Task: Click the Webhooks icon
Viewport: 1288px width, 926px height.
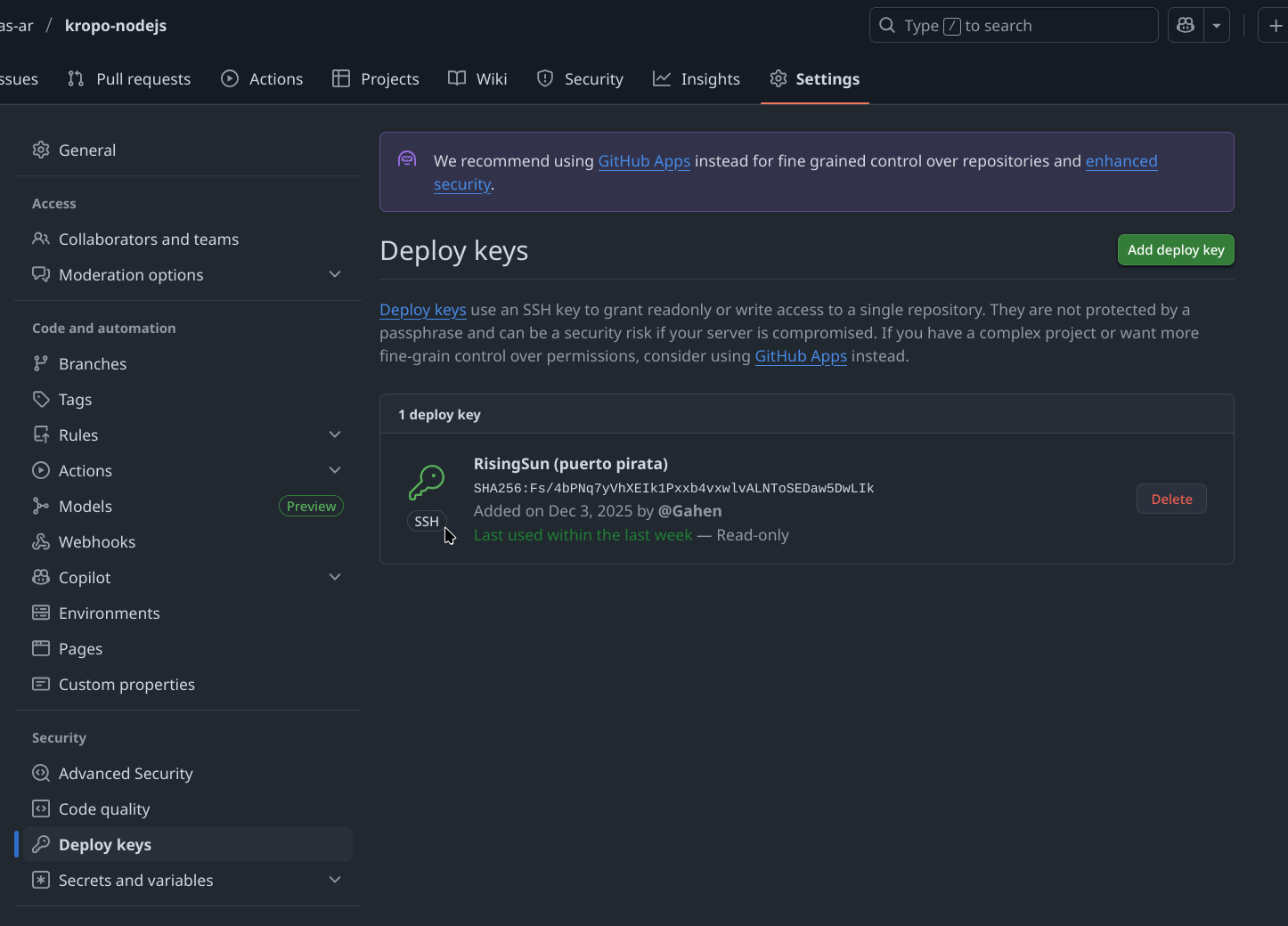Action: tap(41, 541)
